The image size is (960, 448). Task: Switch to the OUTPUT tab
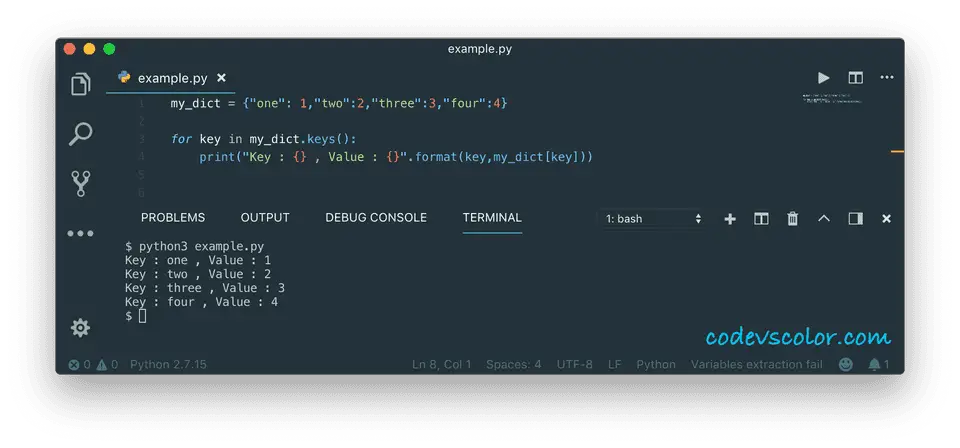tap(265, 218)
